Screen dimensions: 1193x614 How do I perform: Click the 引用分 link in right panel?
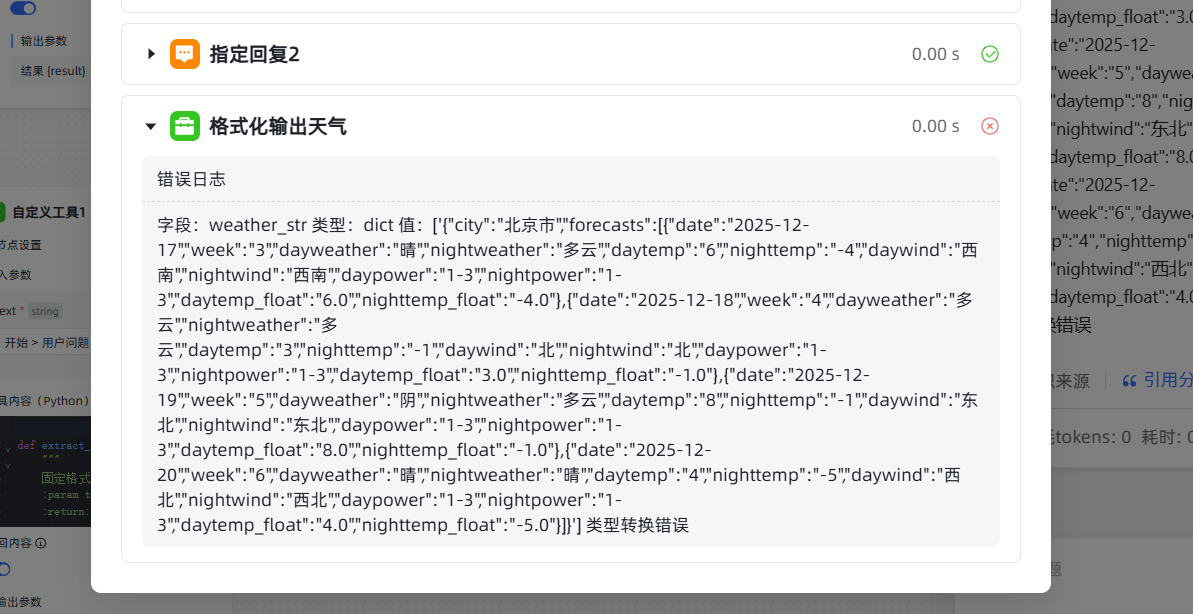(x=1168, y=380)
